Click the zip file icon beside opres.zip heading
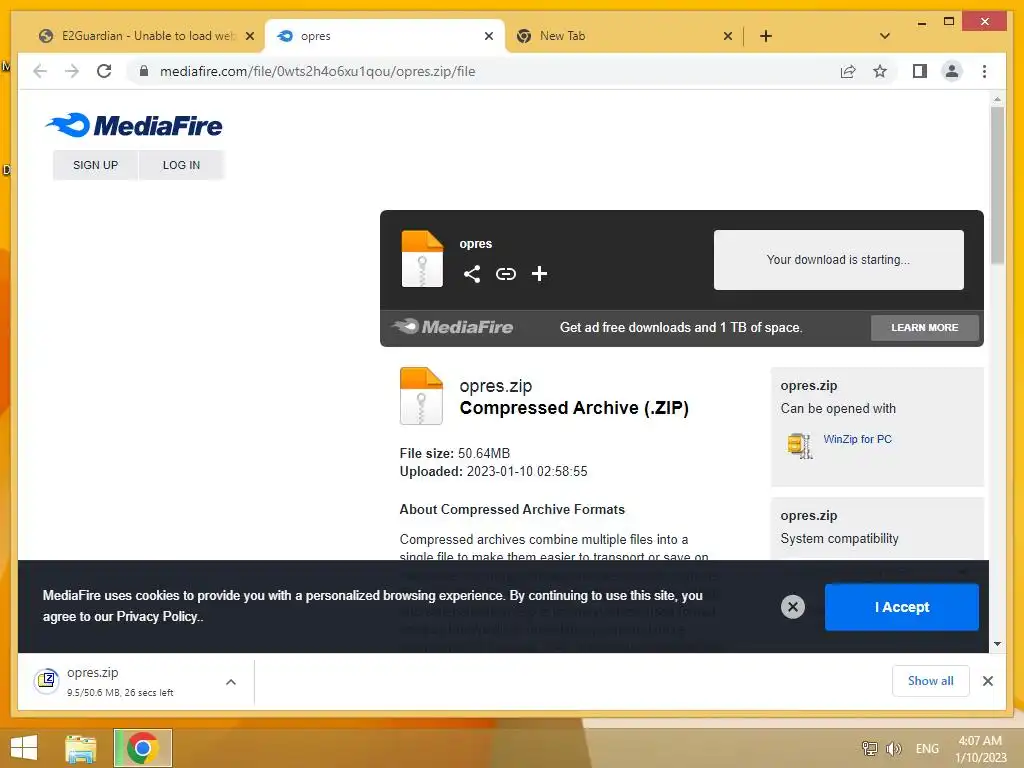Screen dimensions: 1024x768 coord(421,396)
